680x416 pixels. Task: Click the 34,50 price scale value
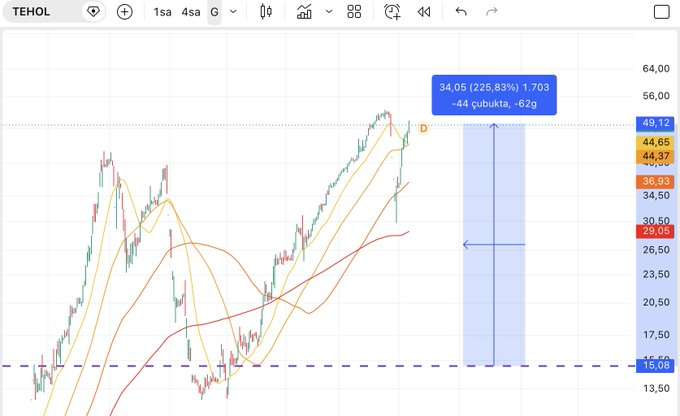pyautogui.click(x=656, y=196)
